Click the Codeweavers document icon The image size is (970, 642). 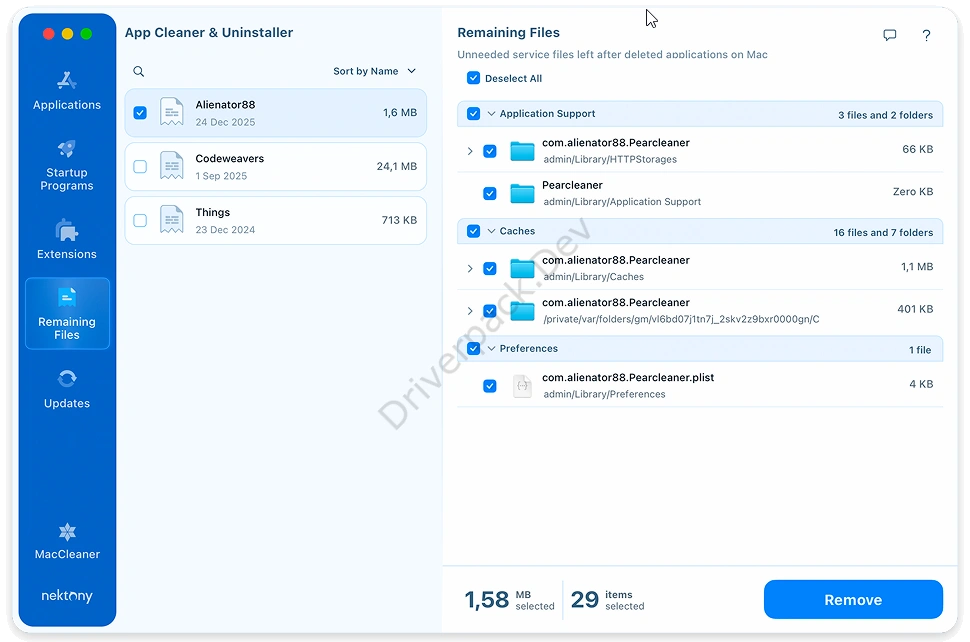(x=171, y=166)
